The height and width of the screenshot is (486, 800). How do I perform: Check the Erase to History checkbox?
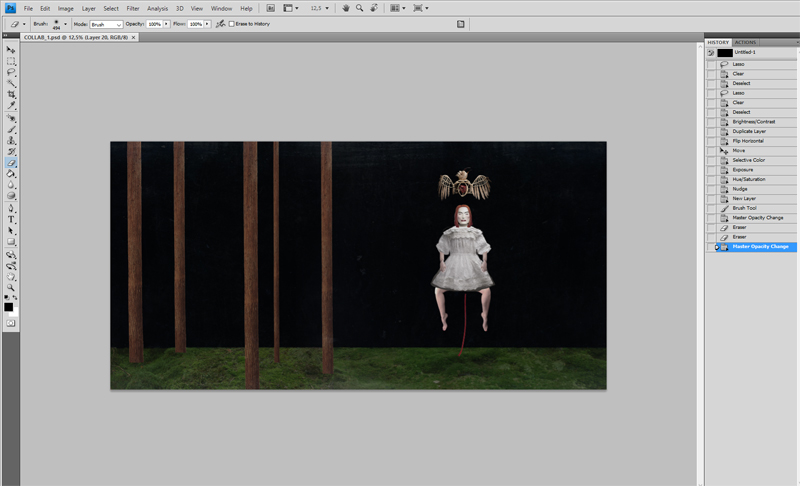click(x=232, y=23)
